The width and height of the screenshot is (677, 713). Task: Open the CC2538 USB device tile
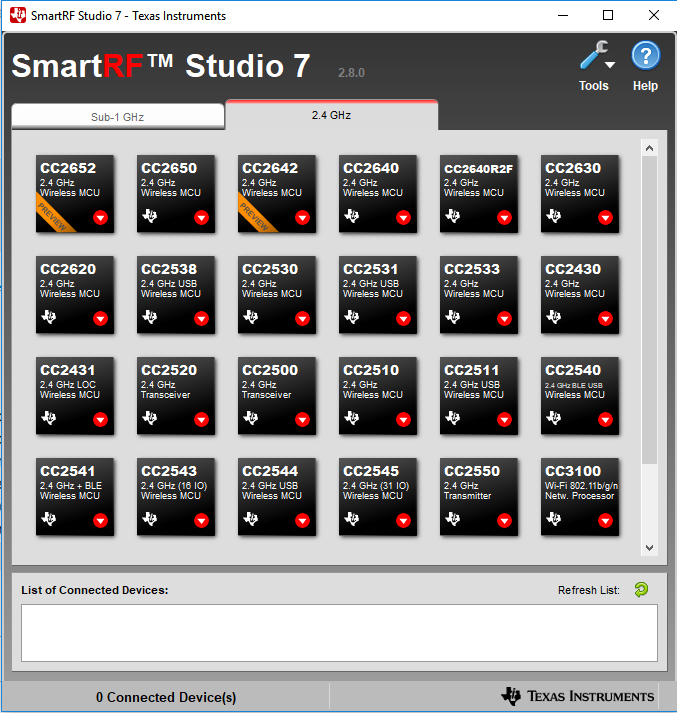click(176, 295)
